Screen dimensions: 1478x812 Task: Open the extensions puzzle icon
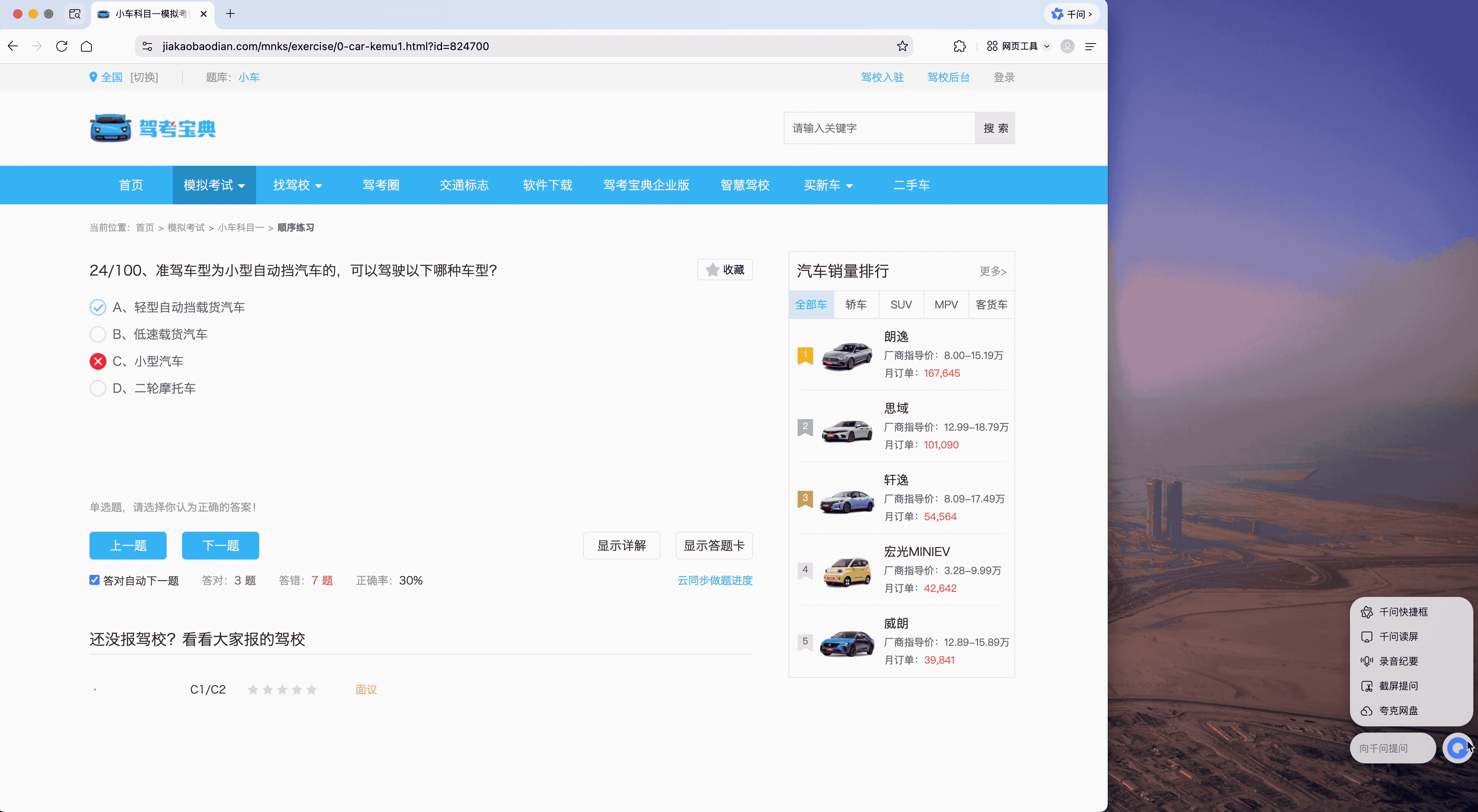click(x=959, y=46)
